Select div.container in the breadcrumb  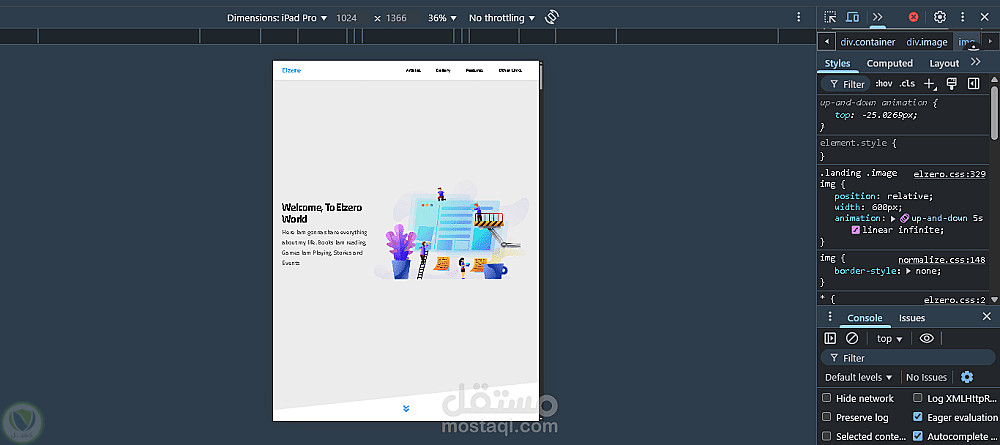click(868, 42)
